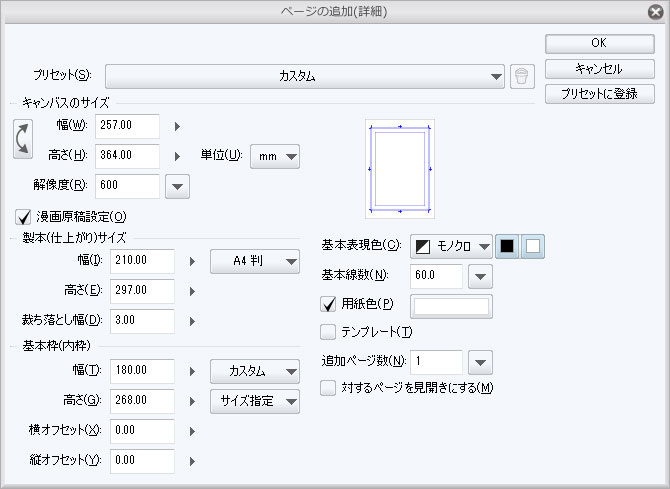Screen dimensions: 670x489
Task: Uncheck the 用紙色 checkbox
Action: click(x=328, y=304)
